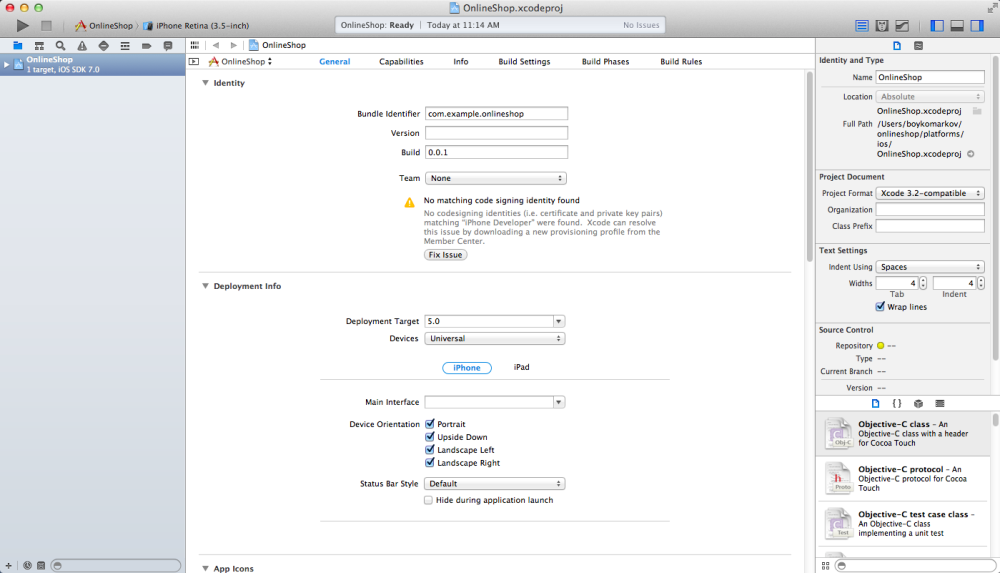
Task: Open the Build Rules tab
Action: [x=681, y=61]
